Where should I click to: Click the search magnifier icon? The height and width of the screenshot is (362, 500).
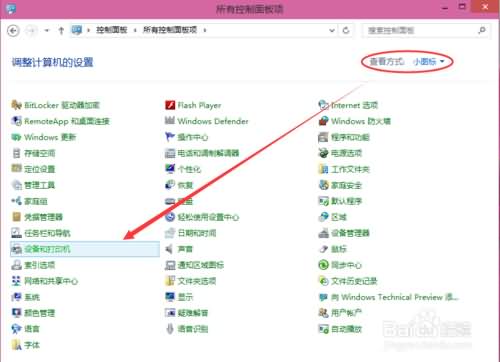coord(482,30)
